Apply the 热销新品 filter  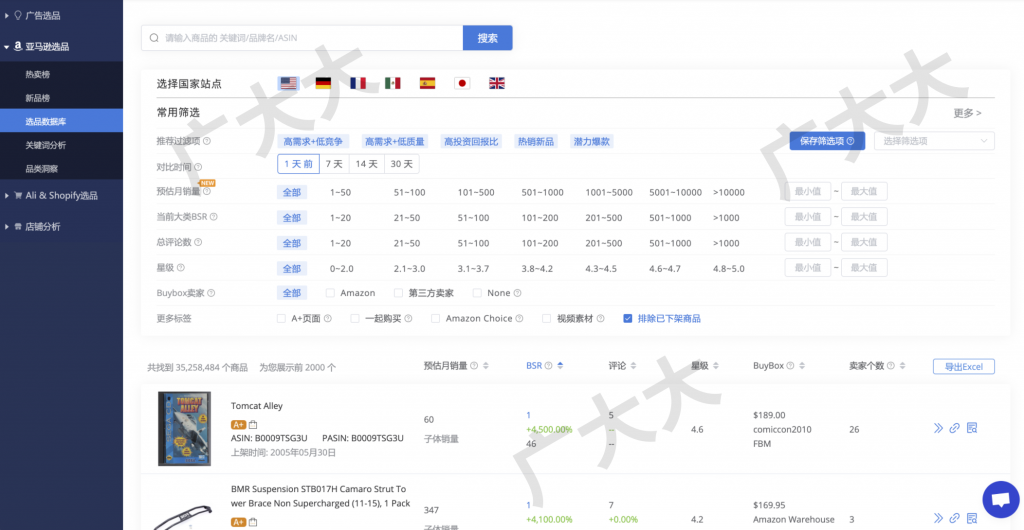536,141
